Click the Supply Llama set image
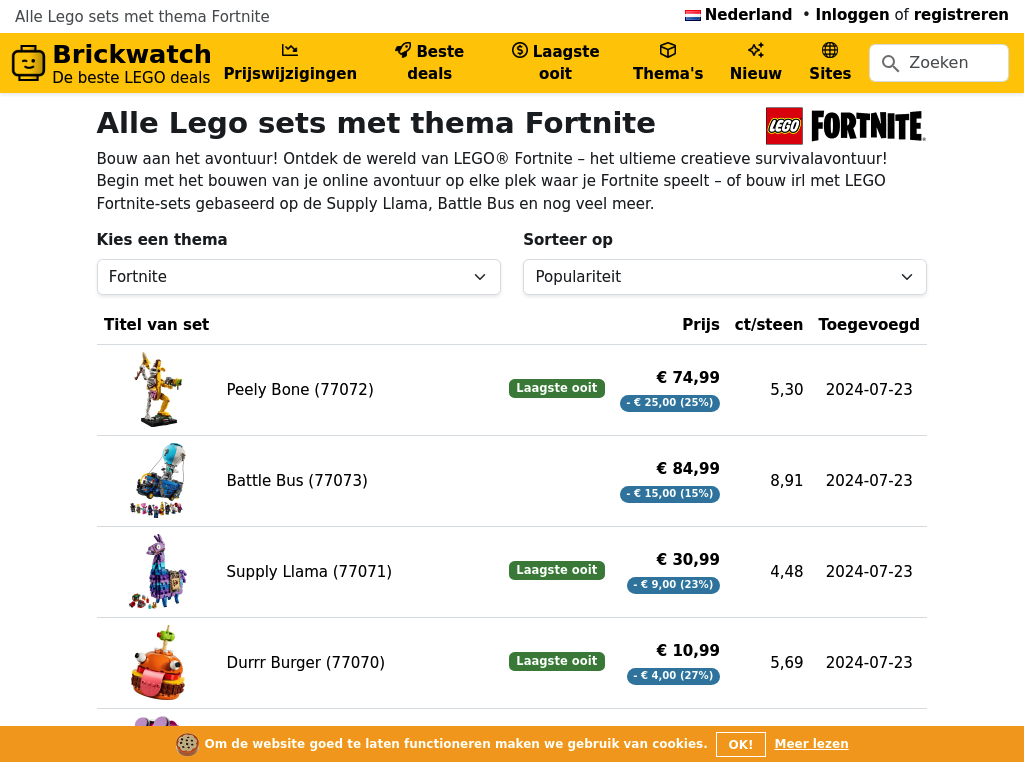Image resolution: width=1024 pixels, height=762 pixels. click(x=158, y=572)
